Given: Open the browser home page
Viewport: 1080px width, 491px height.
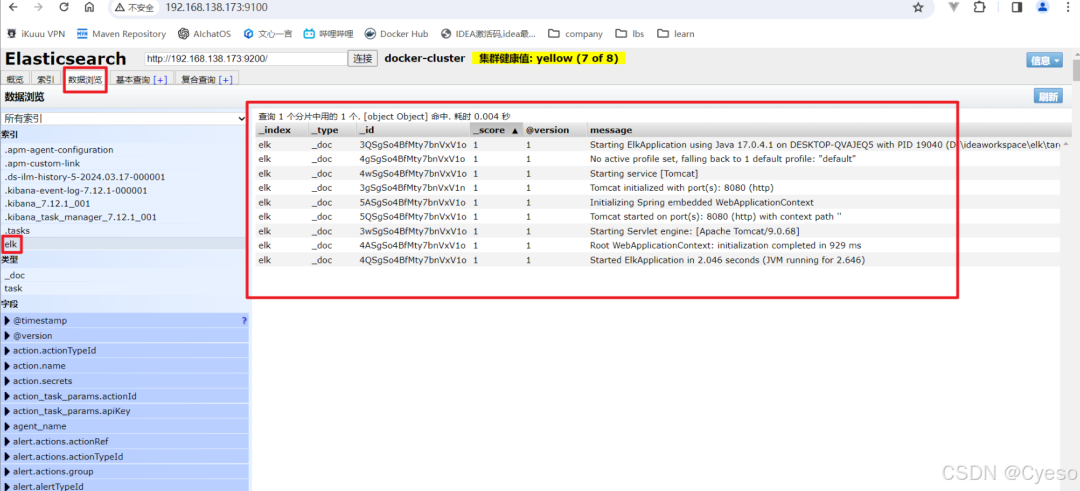Looking at the screenshot, I should tap(90, 8).
